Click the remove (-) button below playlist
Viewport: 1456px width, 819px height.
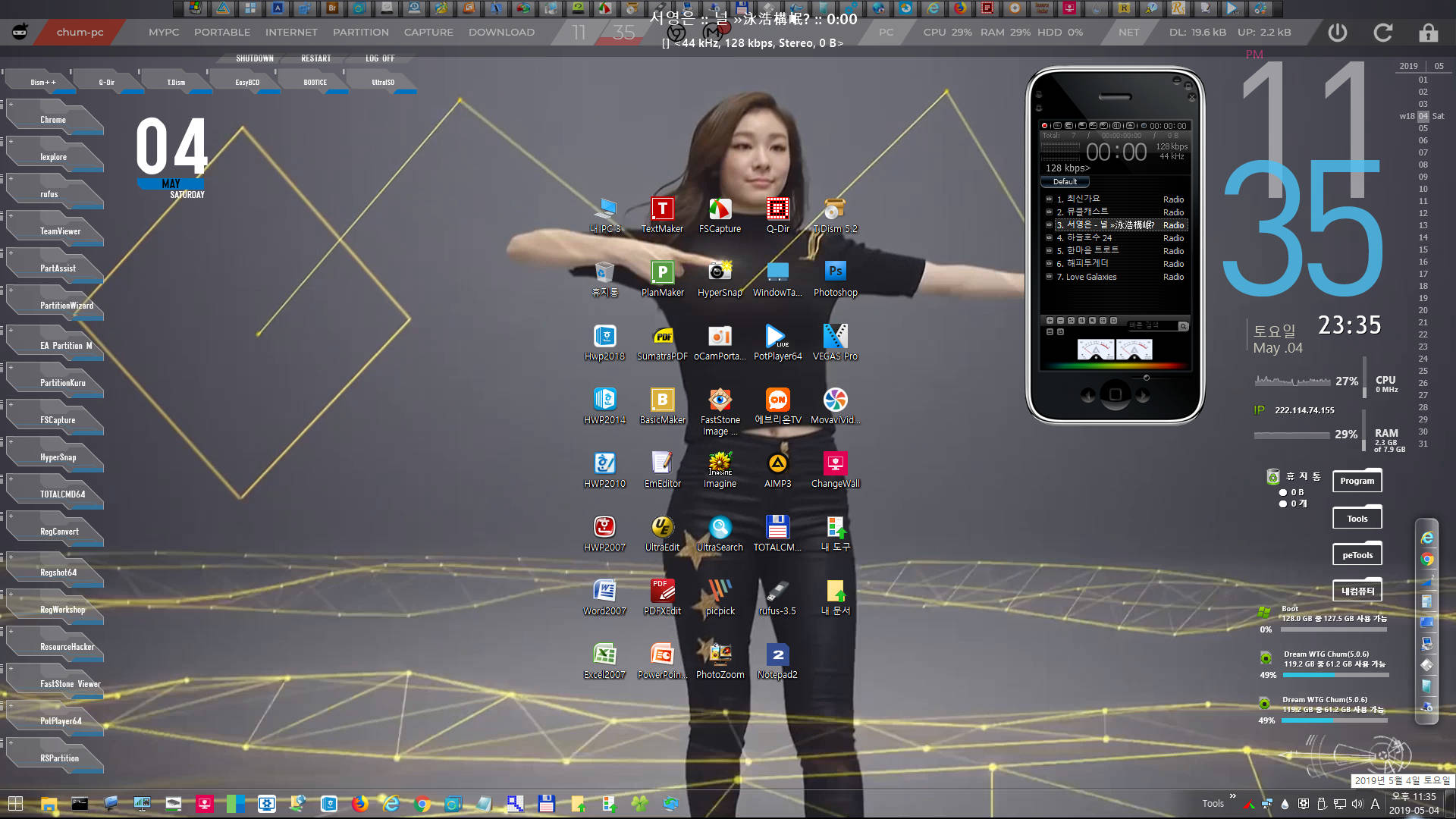[1061, 321]
